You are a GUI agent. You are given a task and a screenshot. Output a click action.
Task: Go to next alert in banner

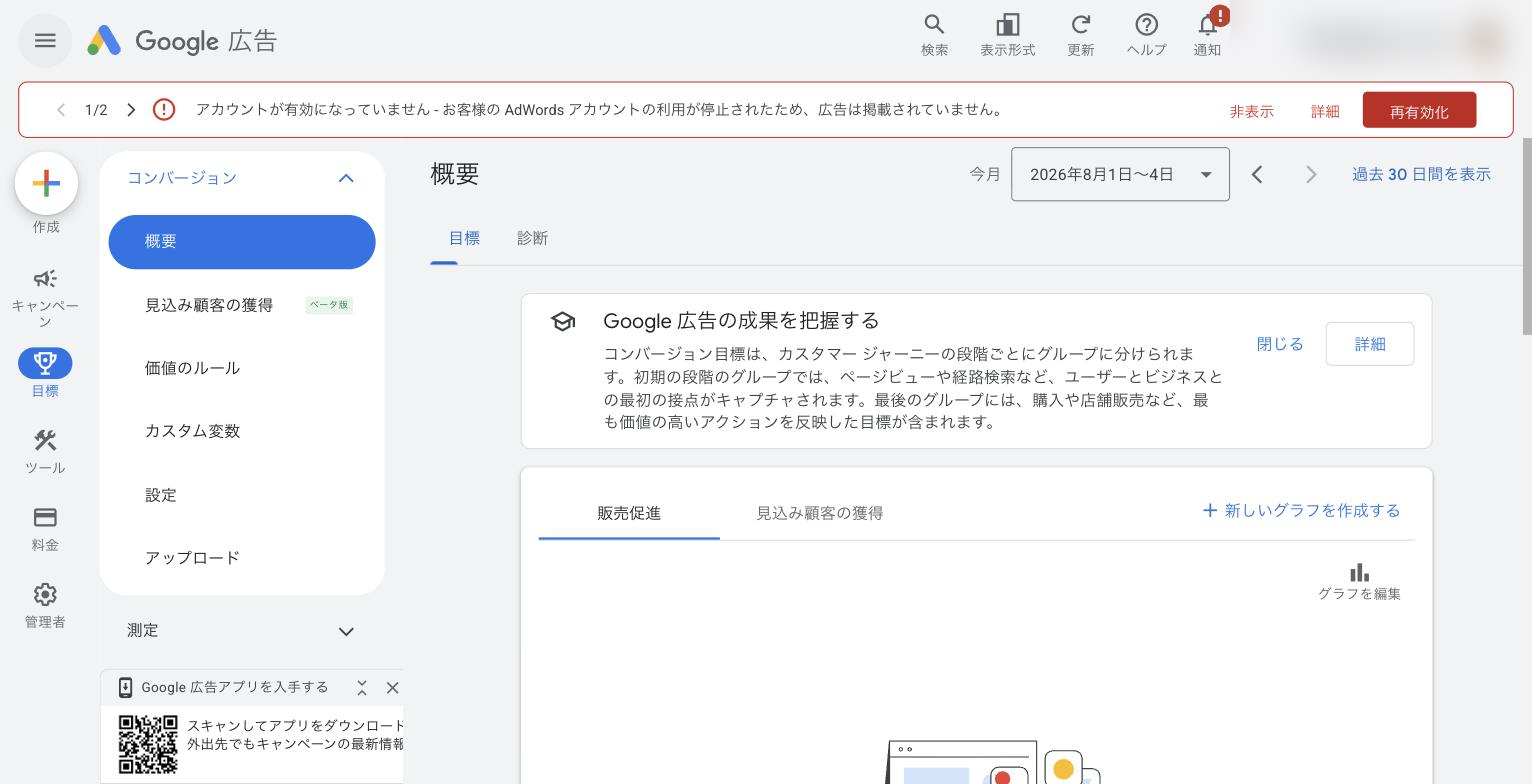(x=131, y=110)
